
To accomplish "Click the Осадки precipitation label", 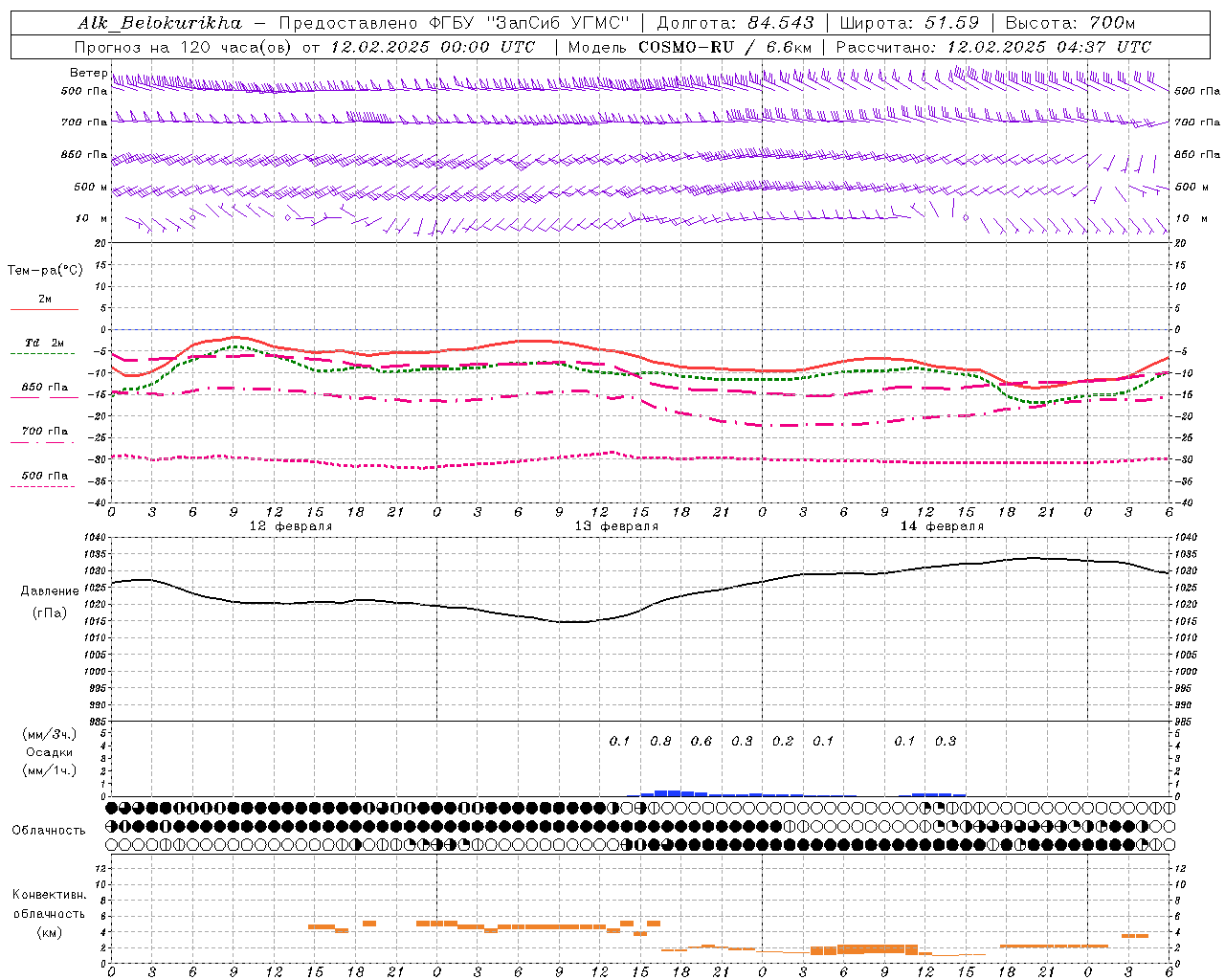I will tap(50, 752).
